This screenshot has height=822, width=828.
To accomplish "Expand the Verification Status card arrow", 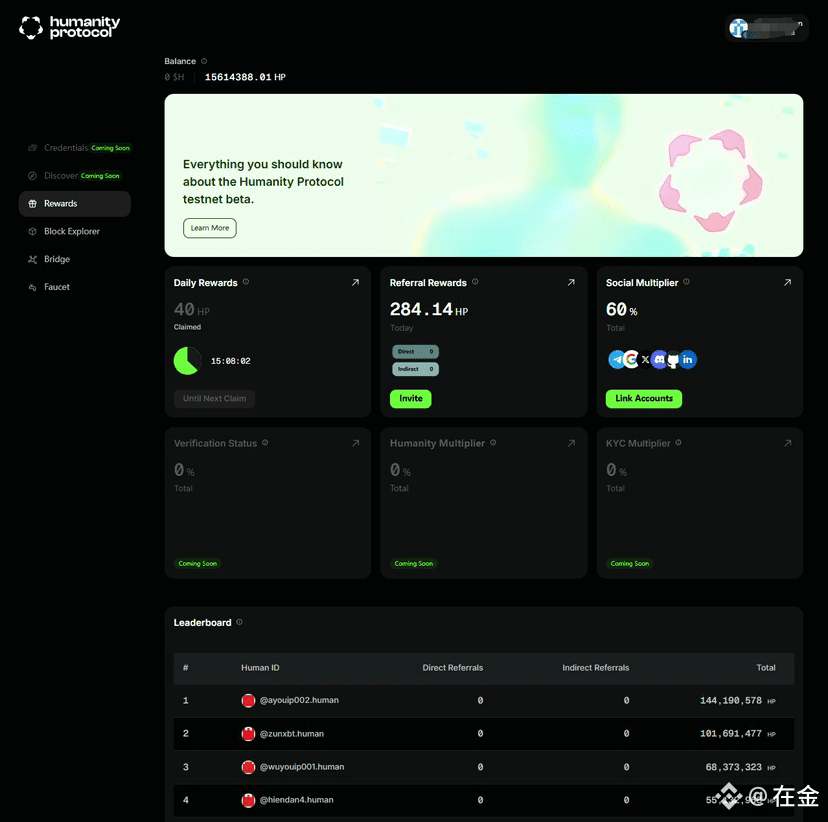I will 355,443.
